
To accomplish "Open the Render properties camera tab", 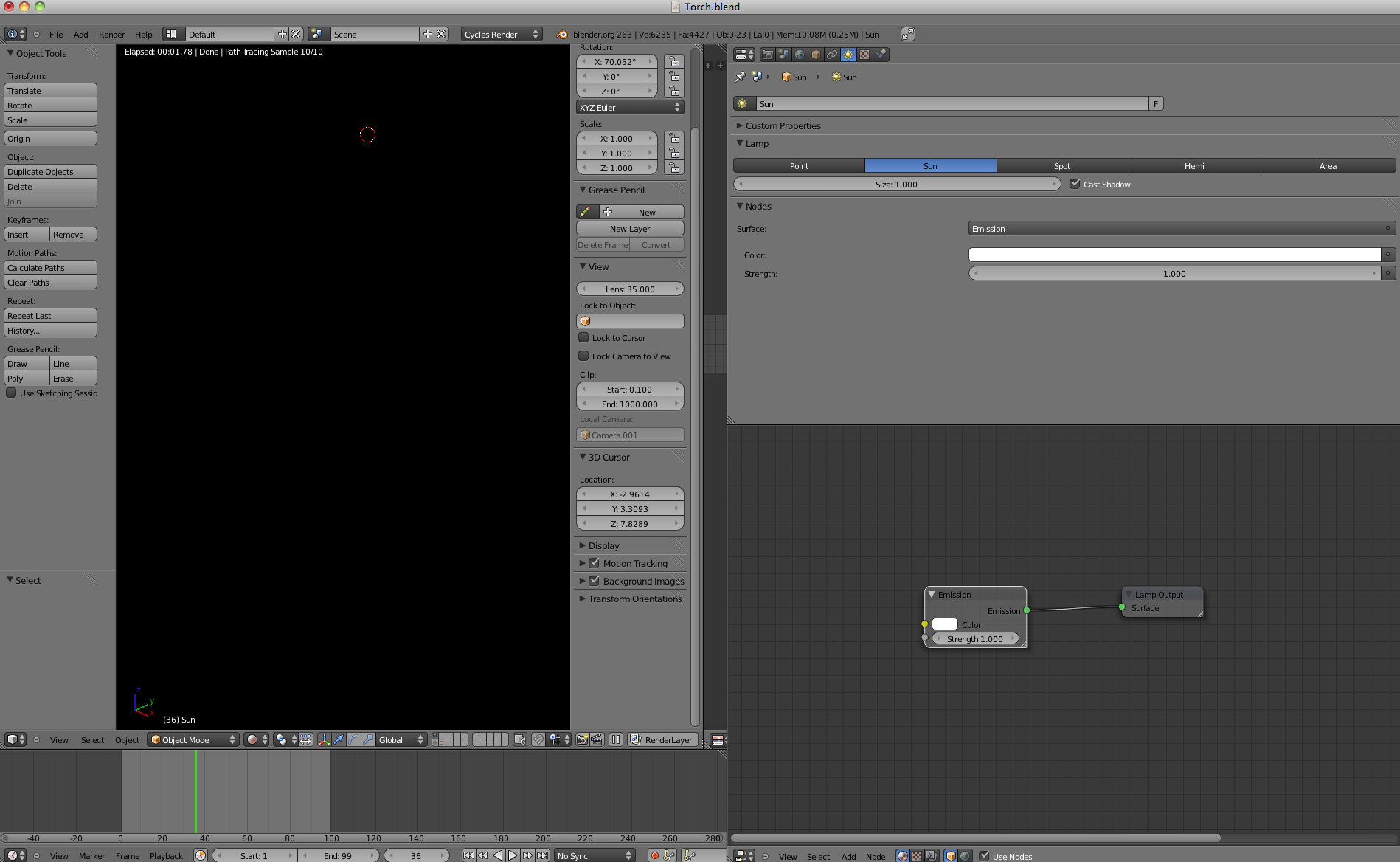I will pyautogui.click(x=768, y=55).
